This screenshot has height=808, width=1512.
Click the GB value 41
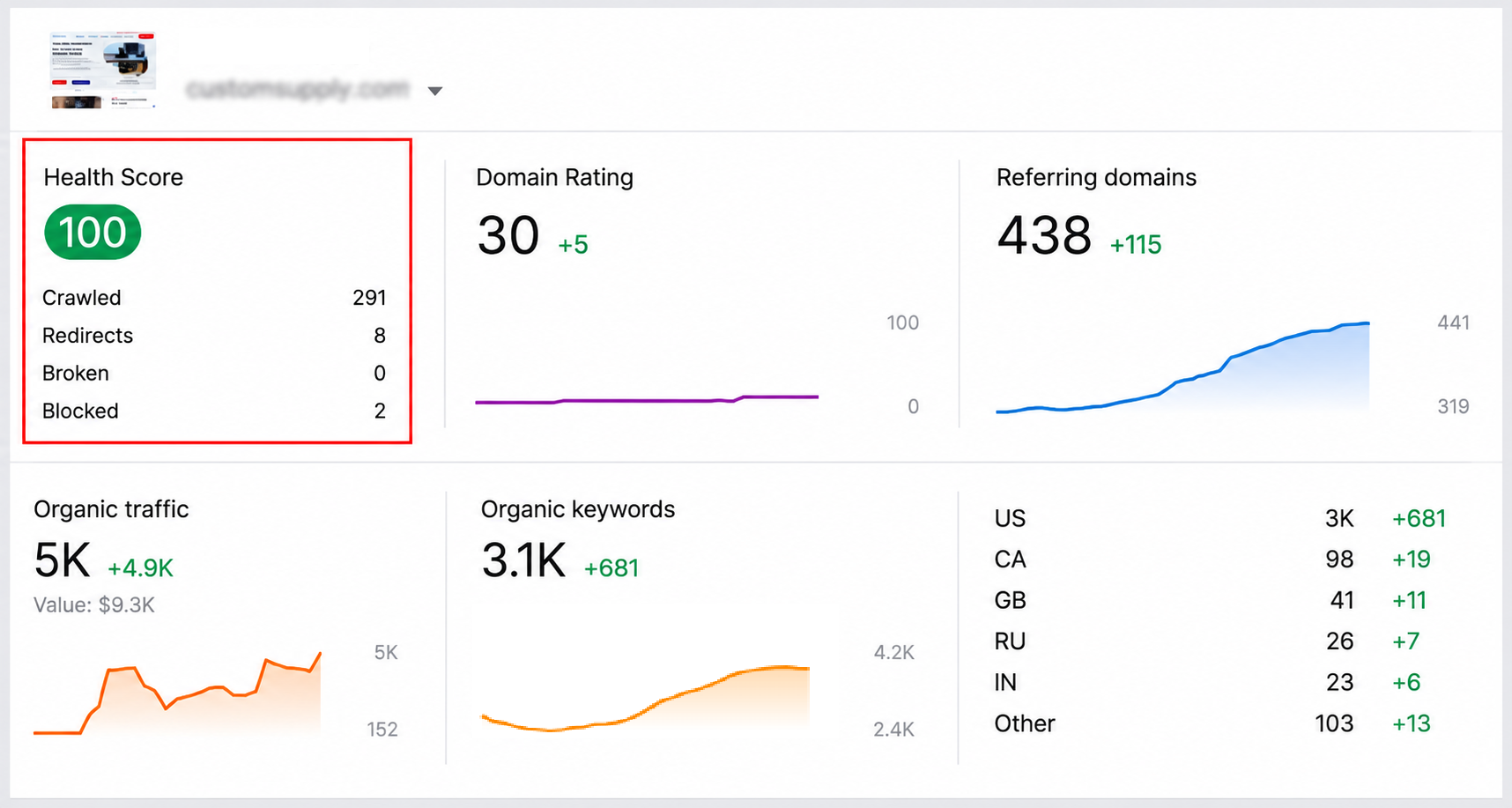click(x=1342, y=600)
